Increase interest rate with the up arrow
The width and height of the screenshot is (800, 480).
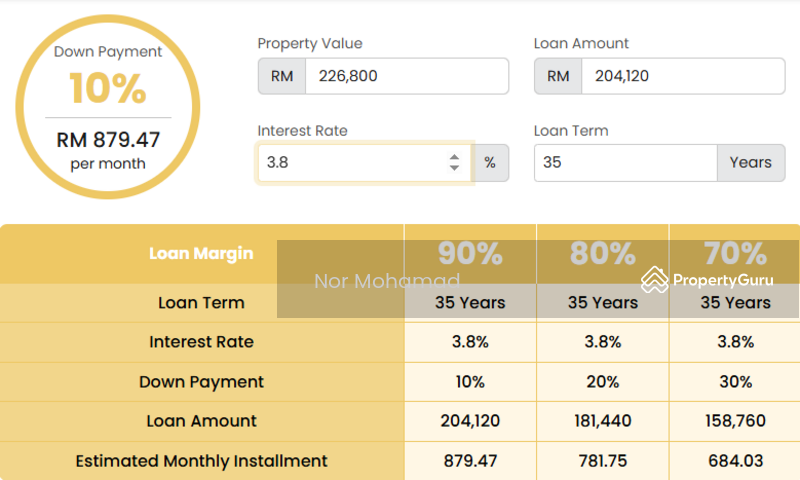[x=454, y=156]
